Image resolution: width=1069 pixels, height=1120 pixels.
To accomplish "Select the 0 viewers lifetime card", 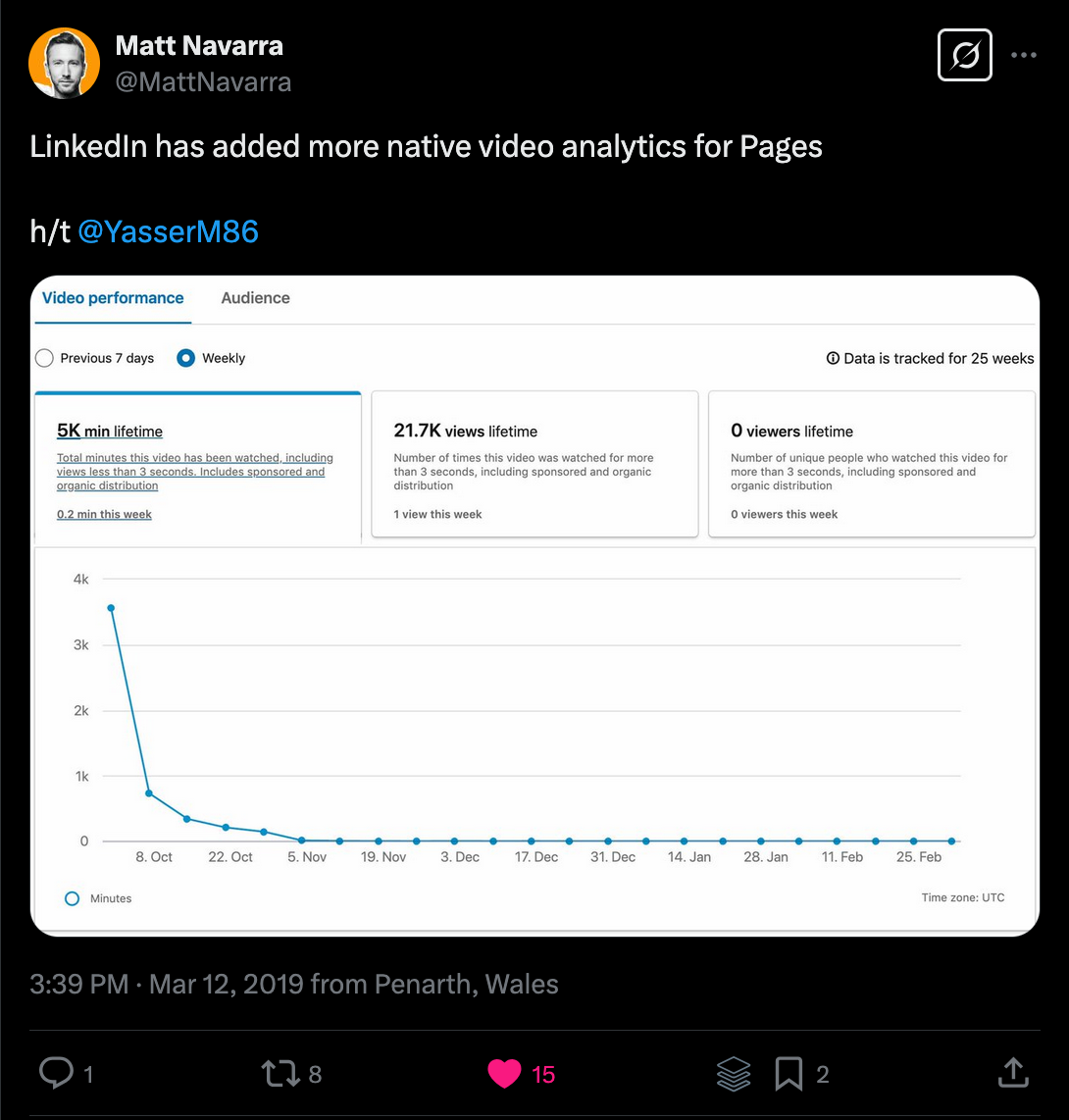I will tap(871, 464).
